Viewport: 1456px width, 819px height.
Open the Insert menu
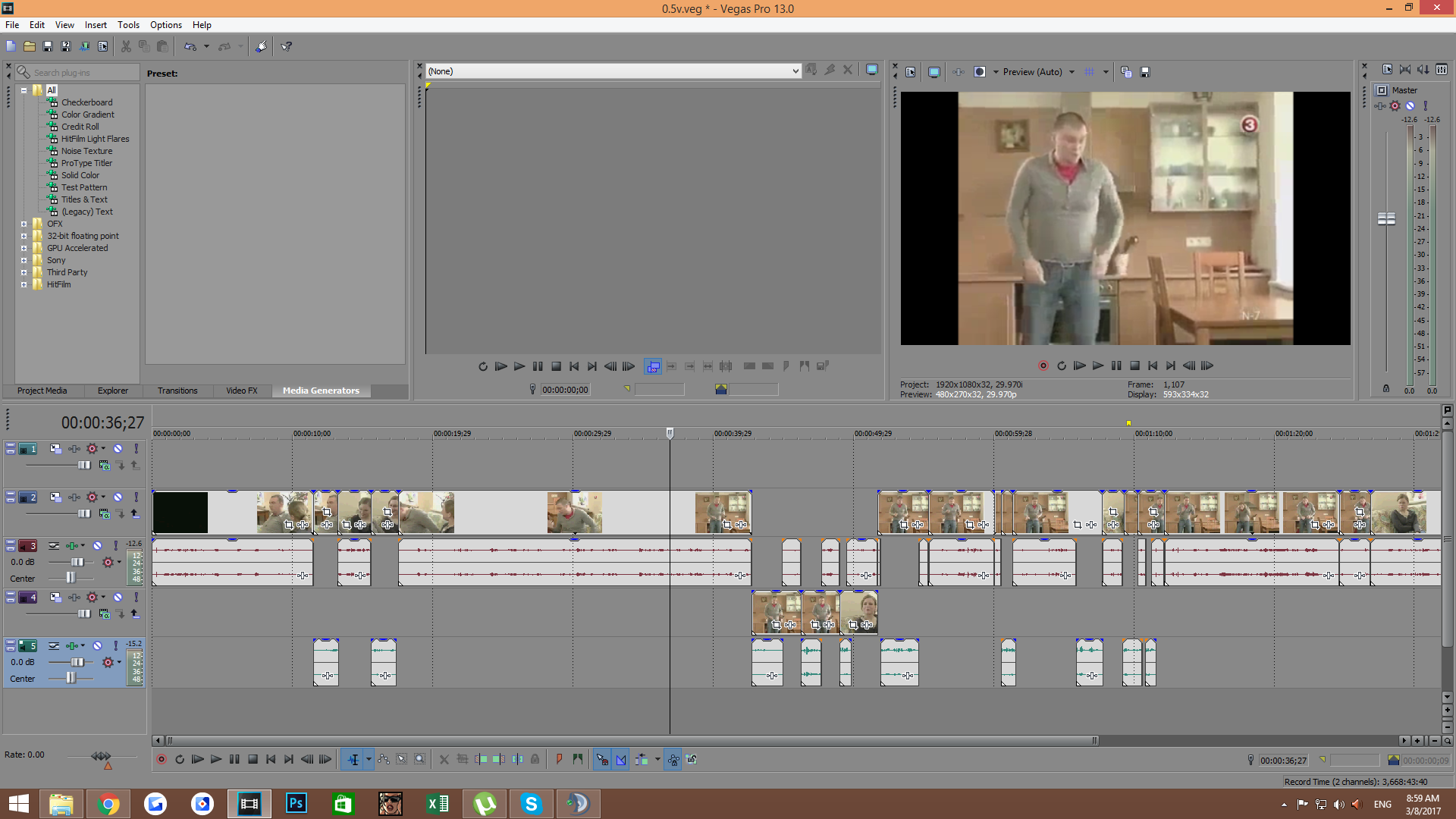click(96, 24)
